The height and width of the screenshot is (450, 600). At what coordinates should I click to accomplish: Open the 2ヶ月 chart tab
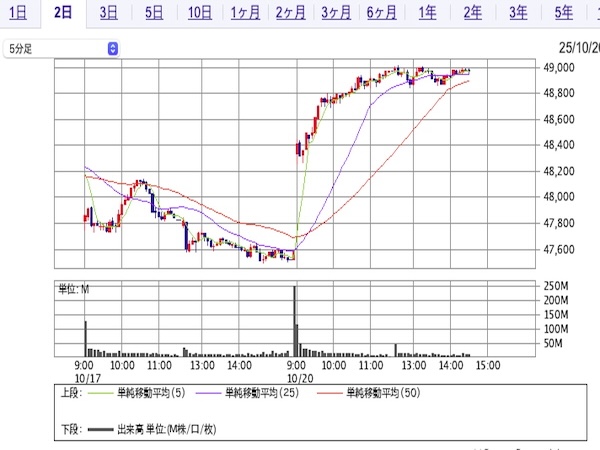click(291, 13)
